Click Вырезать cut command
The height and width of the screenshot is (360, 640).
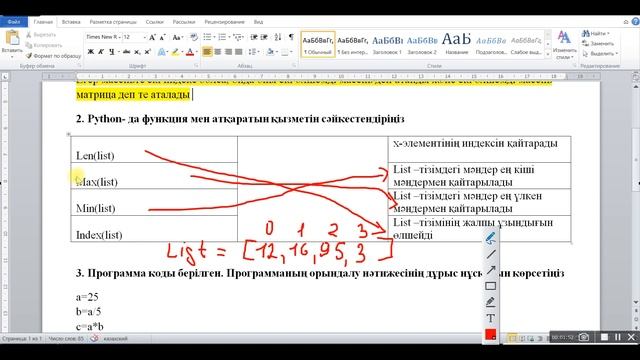point(41,35)
